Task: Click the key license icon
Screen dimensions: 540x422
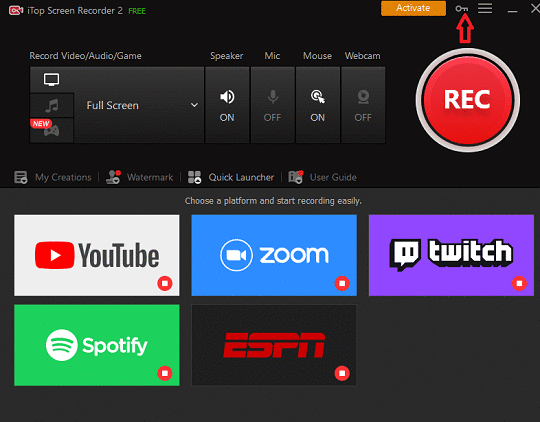Action: 461,9
